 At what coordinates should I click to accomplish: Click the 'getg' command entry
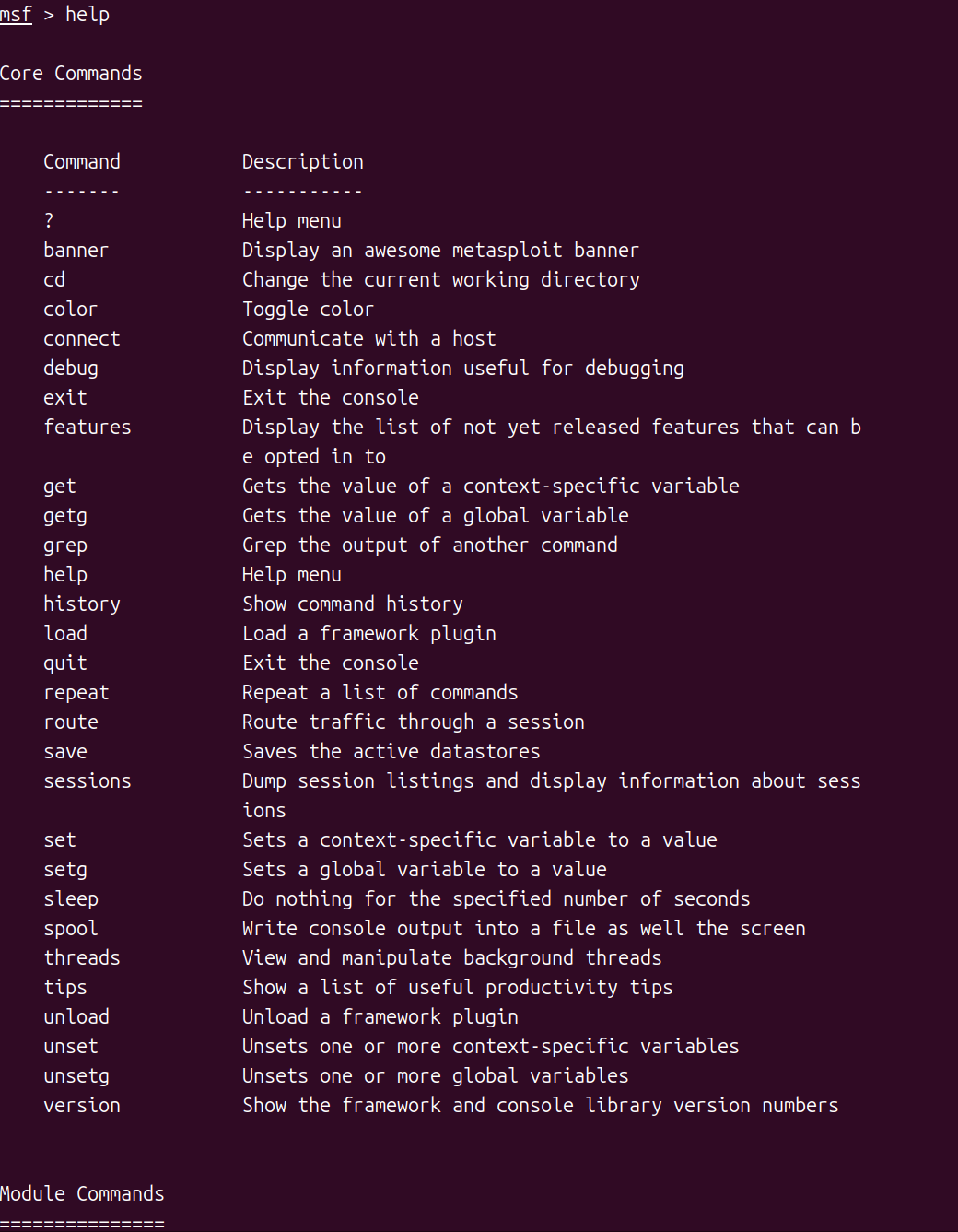pyautogui.click(x=65, y=516)
